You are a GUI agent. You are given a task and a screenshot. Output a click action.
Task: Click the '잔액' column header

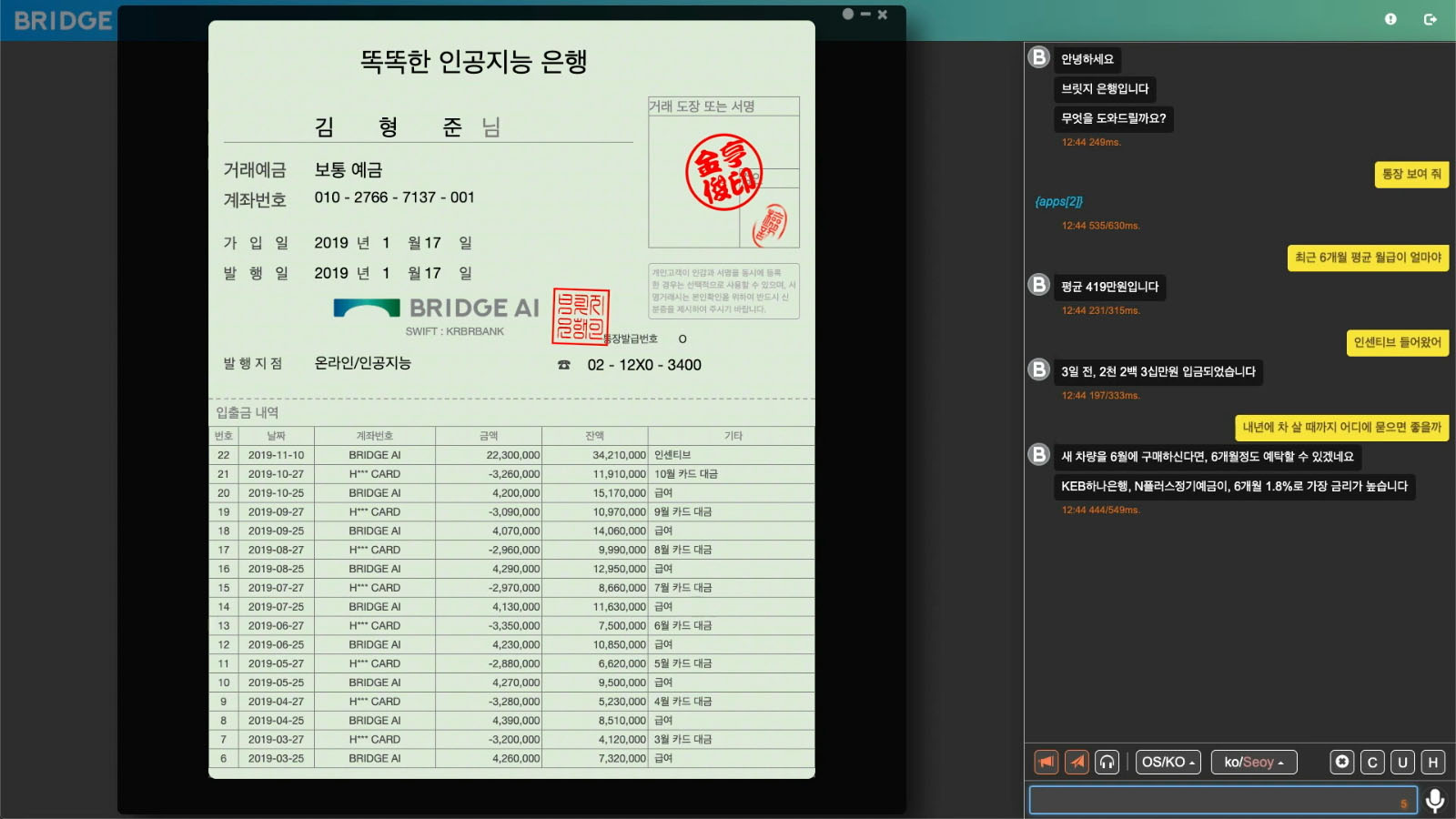point(595,436)
